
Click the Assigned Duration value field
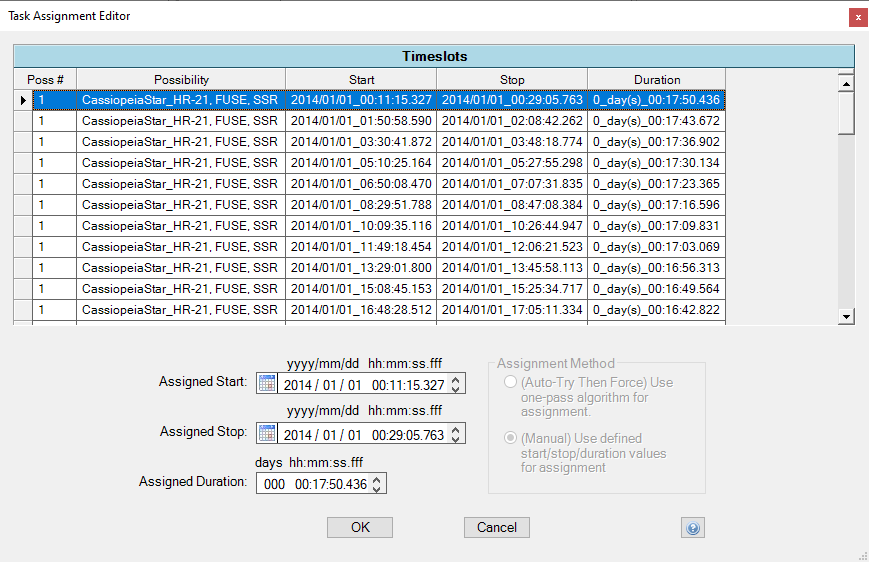click(x=313, y=484)
